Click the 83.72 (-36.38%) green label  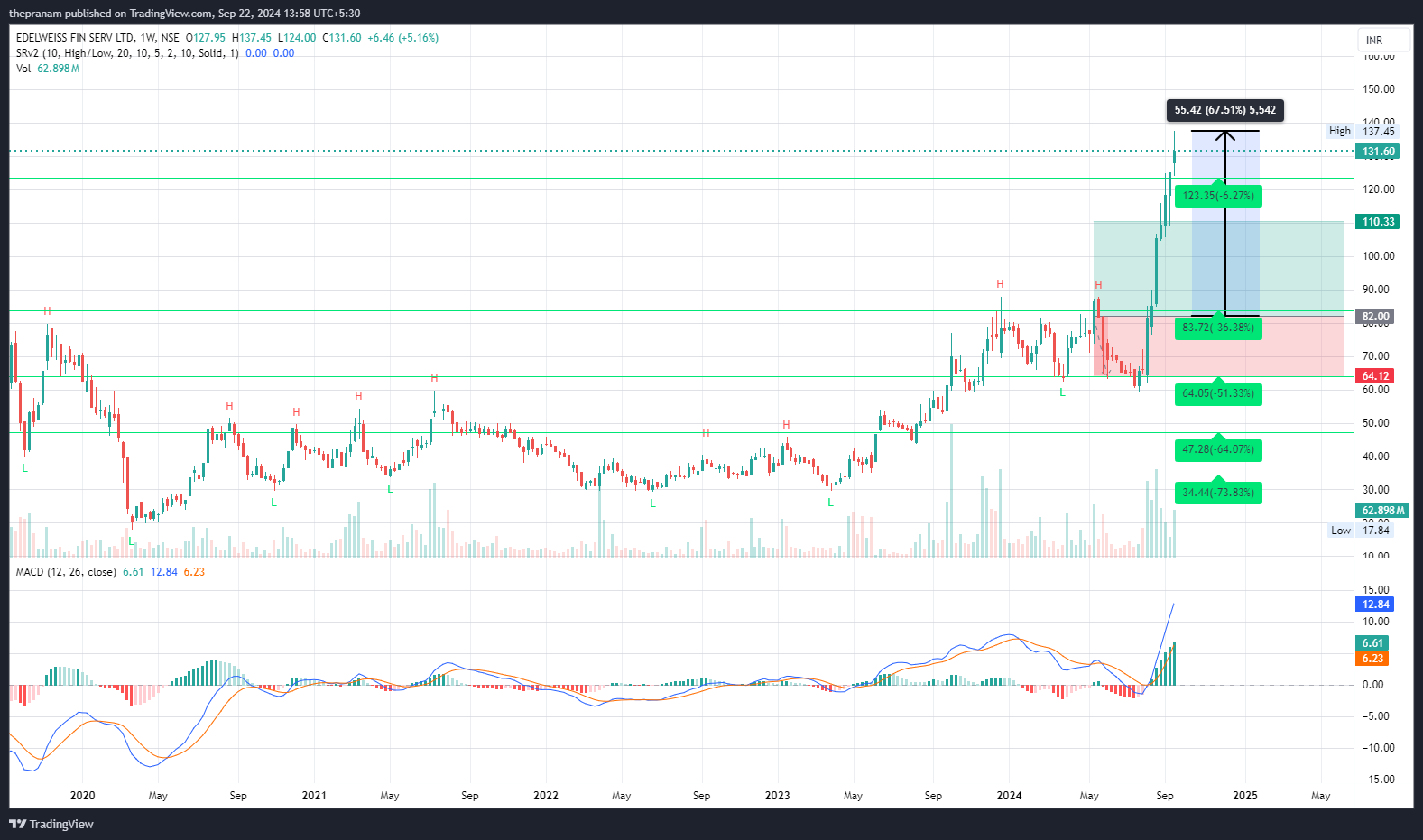[x=1218, y=328]
